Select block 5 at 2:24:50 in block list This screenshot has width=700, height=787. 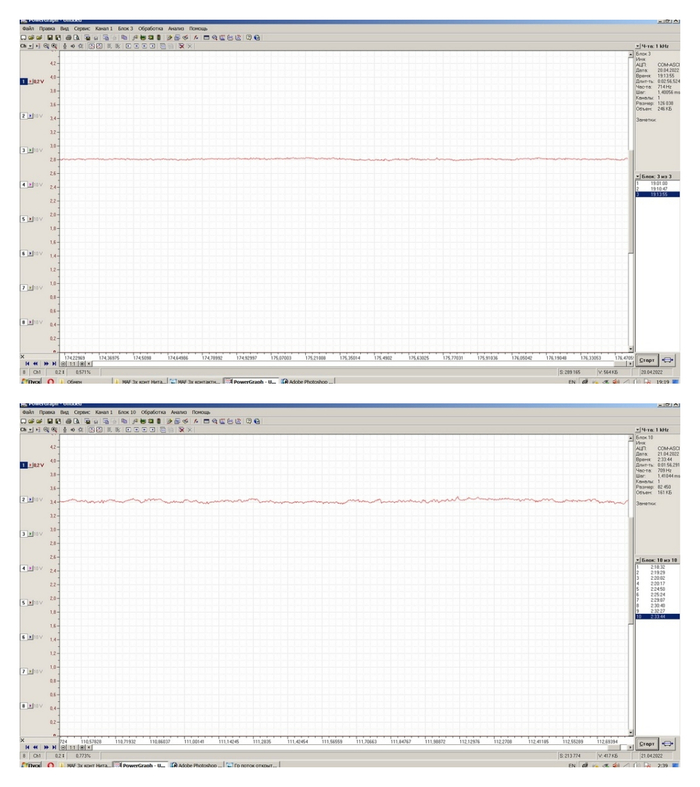pyautogui.click(x=657, y=589)
